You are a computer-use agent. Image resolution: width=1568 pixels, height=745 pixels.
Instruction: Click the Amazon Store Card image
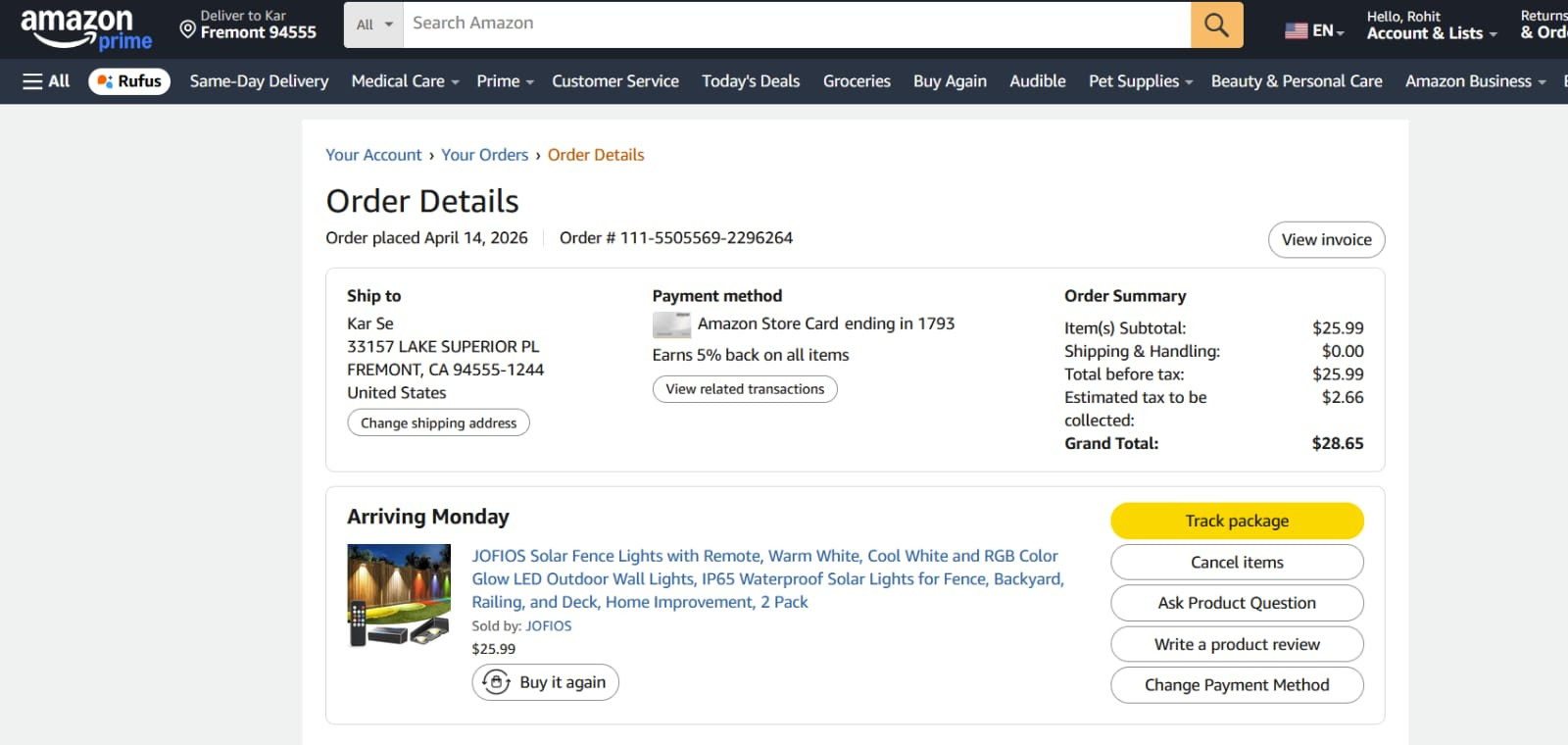(x=671, y=324)
